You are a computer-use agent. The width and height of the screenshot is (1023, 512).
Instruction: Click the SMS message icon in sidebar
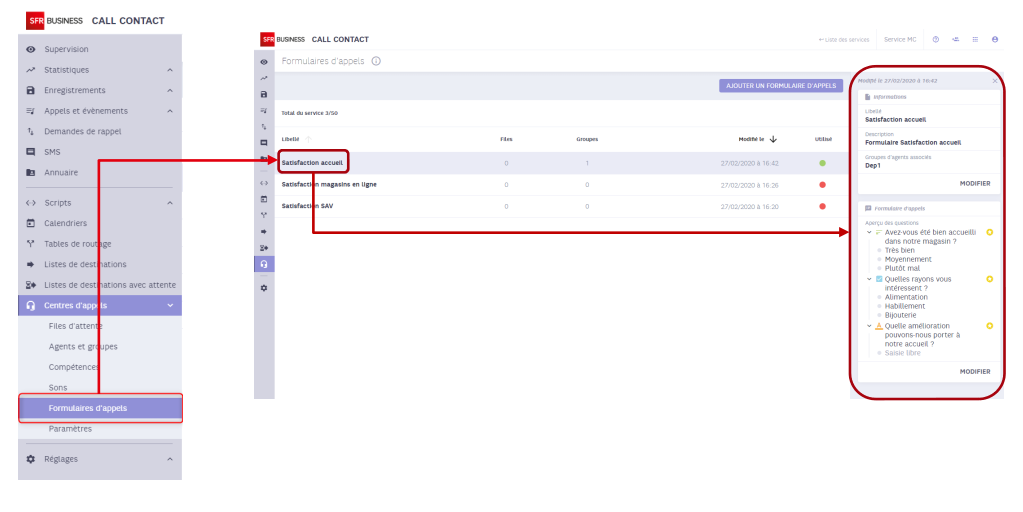(31, 152)
